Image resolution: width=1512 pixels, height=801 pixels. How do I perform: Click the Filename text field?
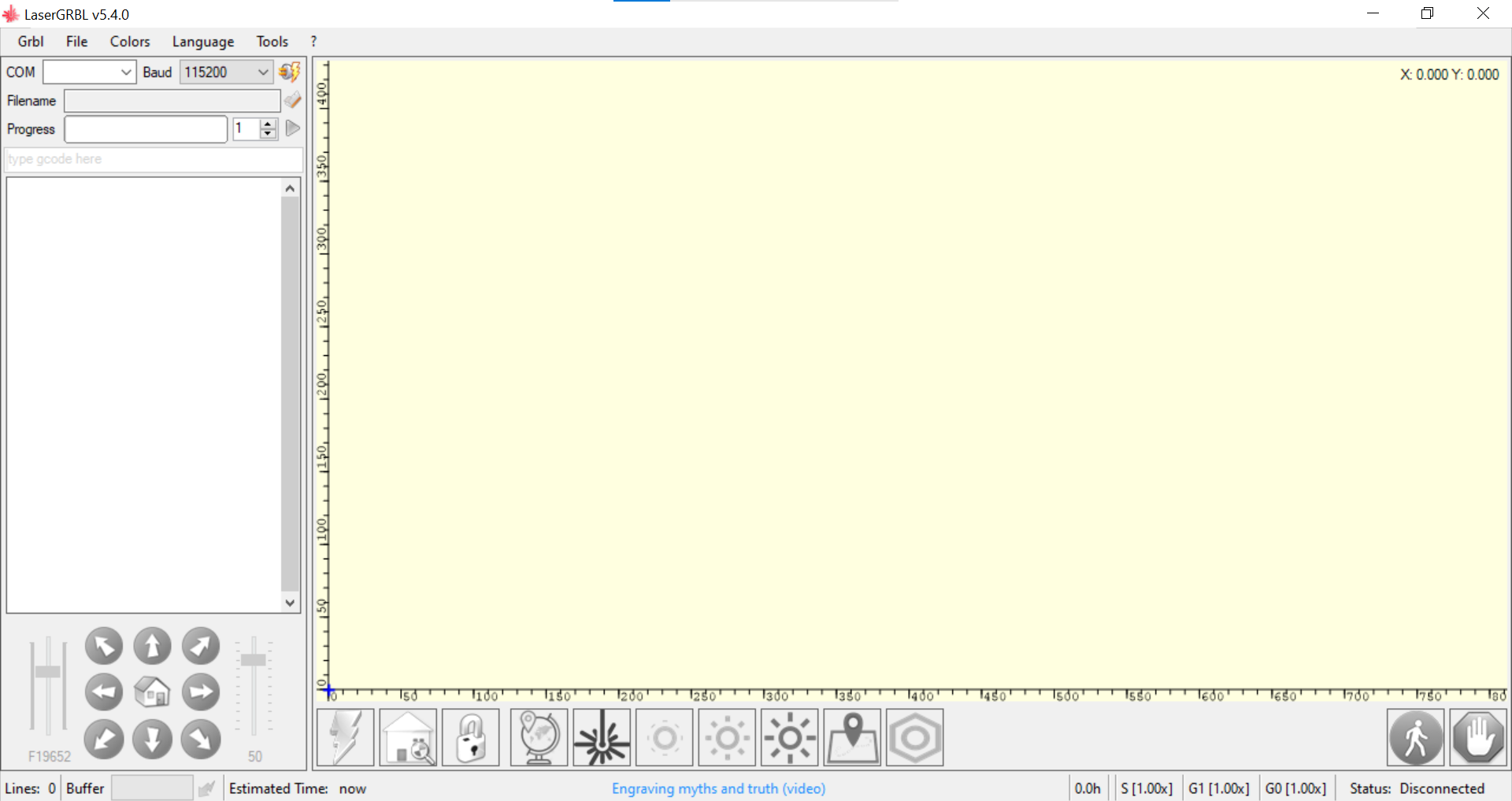172,101
